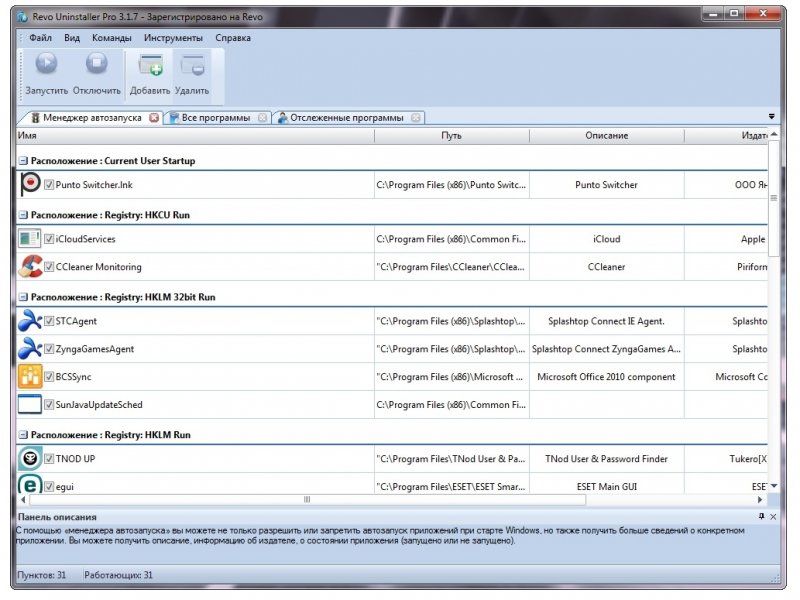Sort by the Путь column header
800x600 pixels.
coord(452,136)
